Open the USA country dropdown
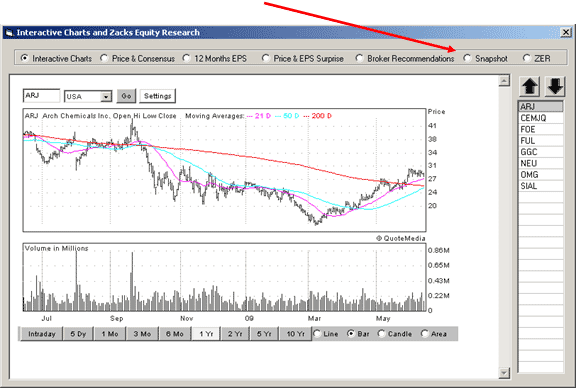This screenshot has height=388, width=576. tap(106, 97)
